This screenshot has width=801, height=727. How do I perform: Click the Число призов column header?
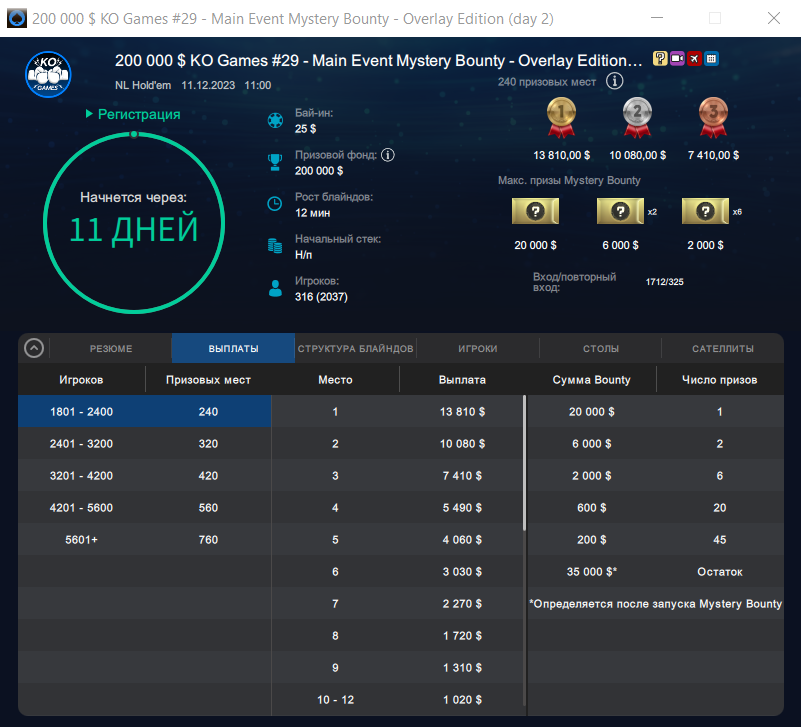[720, 380]
